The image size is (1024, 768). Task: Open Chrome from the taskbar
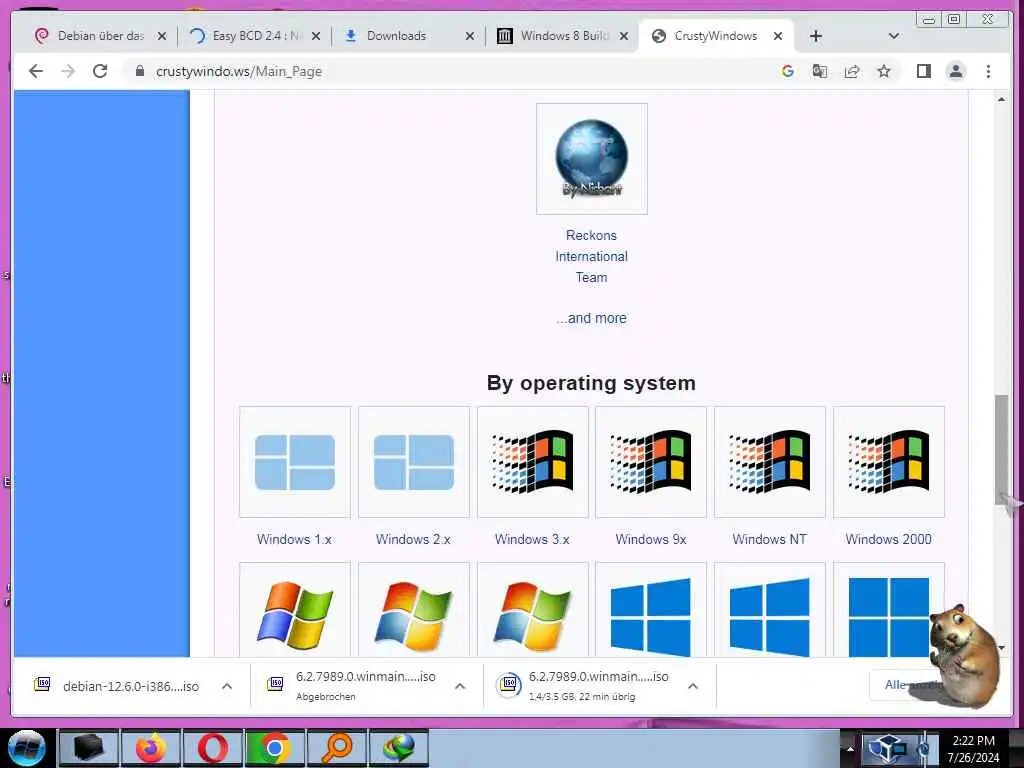point(274,748)
